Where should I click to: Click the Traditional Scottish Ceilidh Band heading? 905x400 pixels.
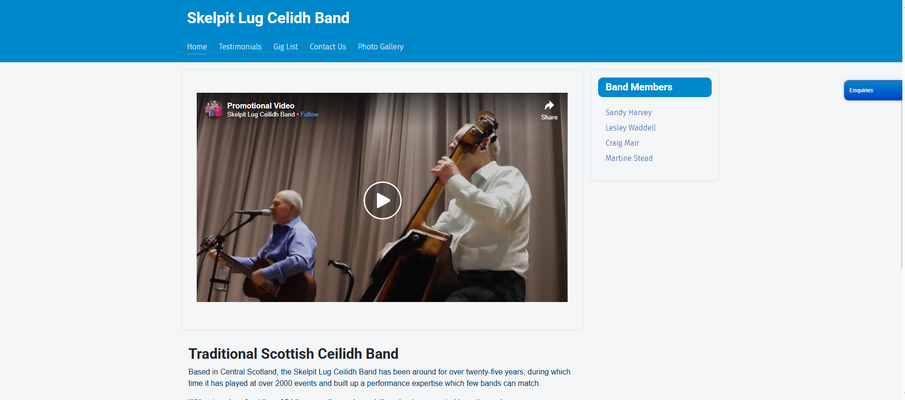point(293,353)
